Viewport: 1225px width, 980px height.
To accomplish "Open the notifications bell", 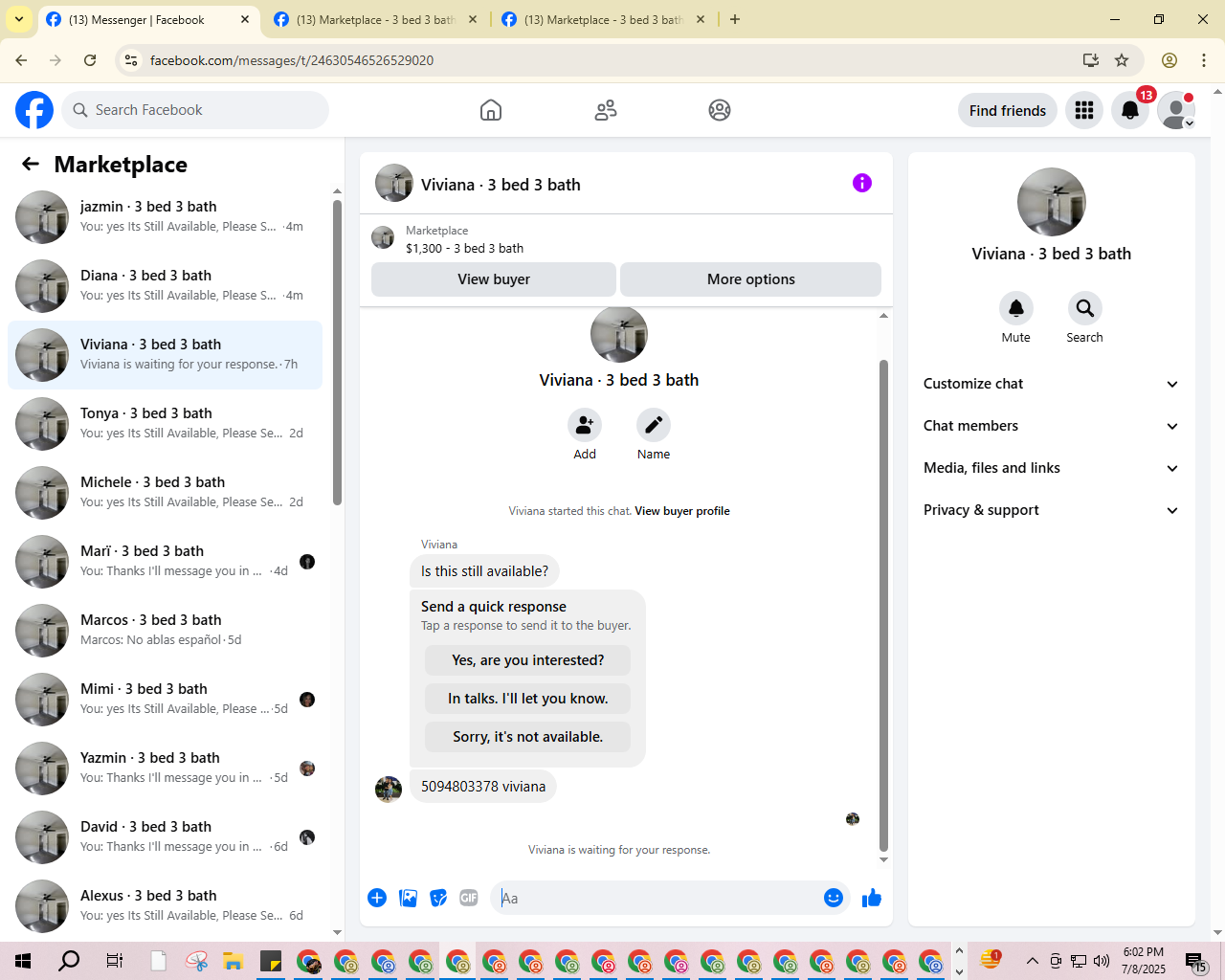I will click(1130, 110).
